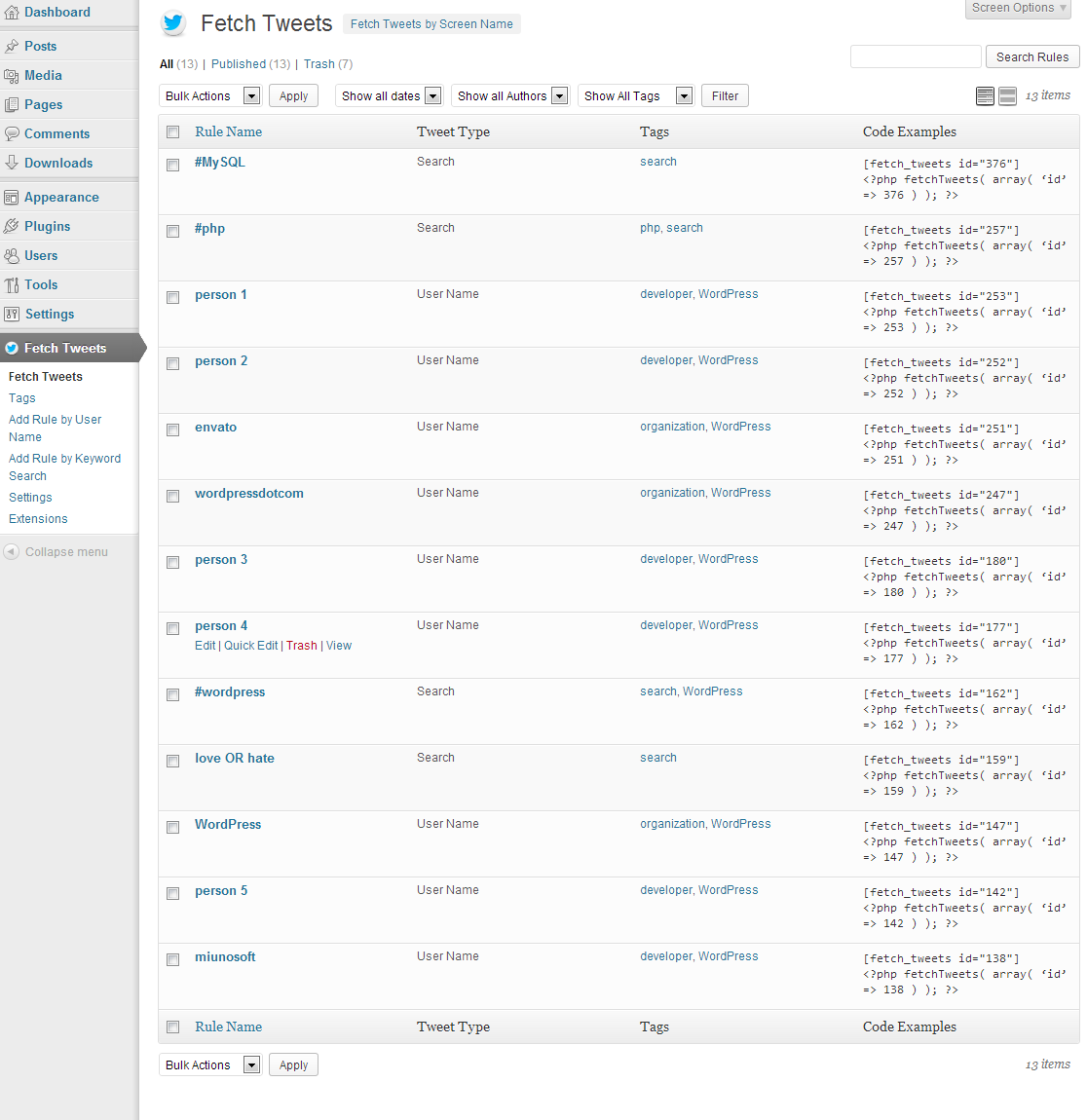The height and width of the screenshot is (1120, 1087).
Task: Open the person 3 rule
Action: click(221, 559)
